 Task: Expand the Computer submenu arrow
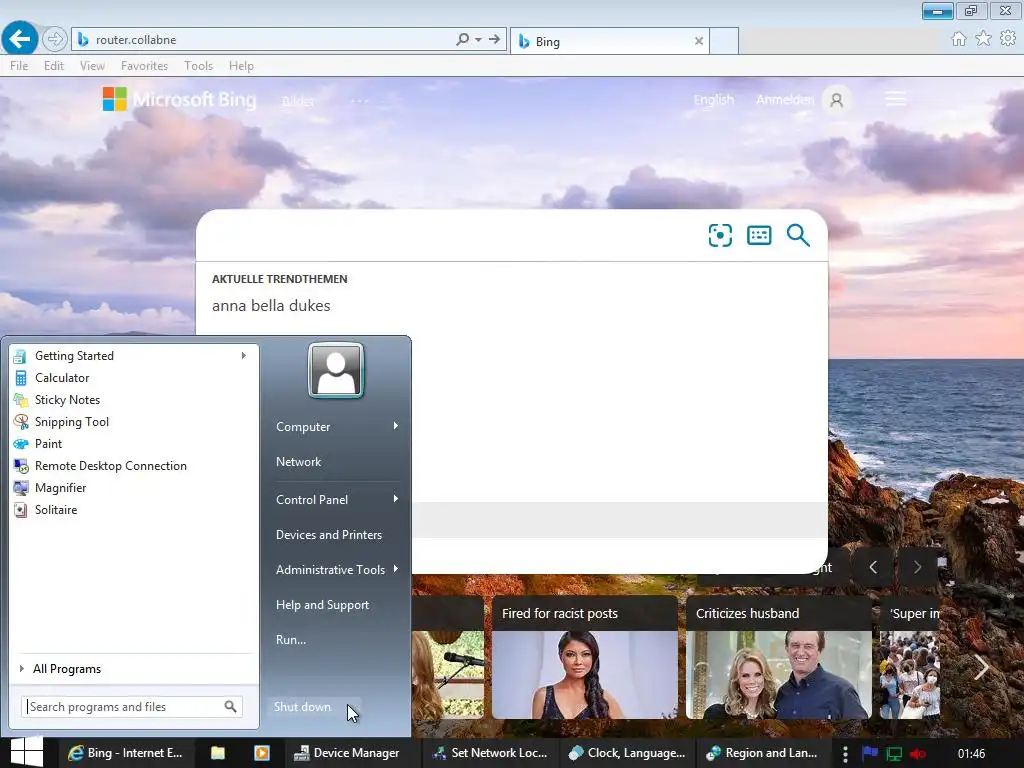pyautogui.click(x=396, y=426)
